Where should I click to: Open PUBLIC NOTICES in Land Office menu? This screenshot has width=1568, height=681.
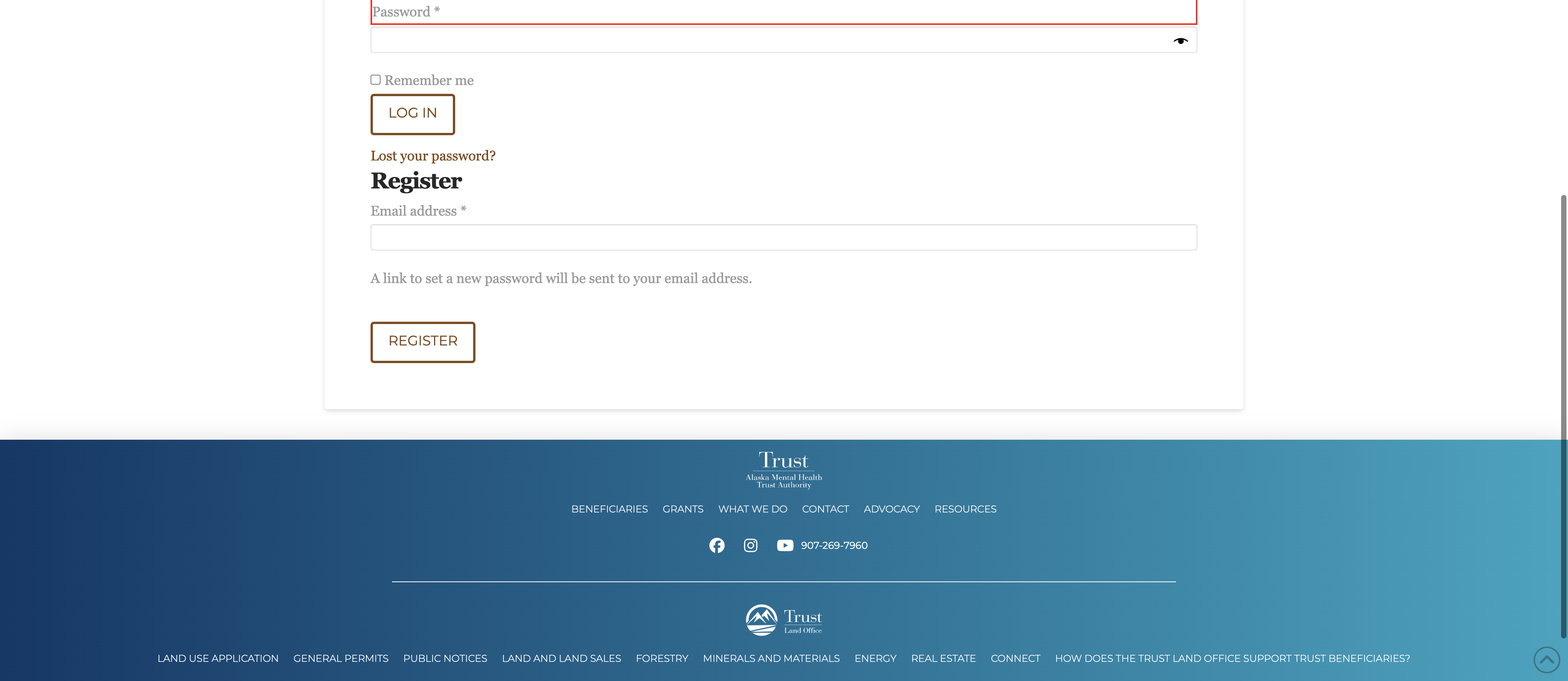pyautogui.click(x=445, y=658)
